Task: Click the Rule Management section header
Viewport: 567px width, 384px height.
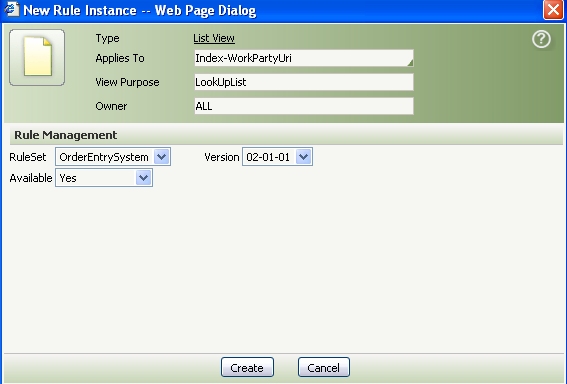Action: point(286,135)
